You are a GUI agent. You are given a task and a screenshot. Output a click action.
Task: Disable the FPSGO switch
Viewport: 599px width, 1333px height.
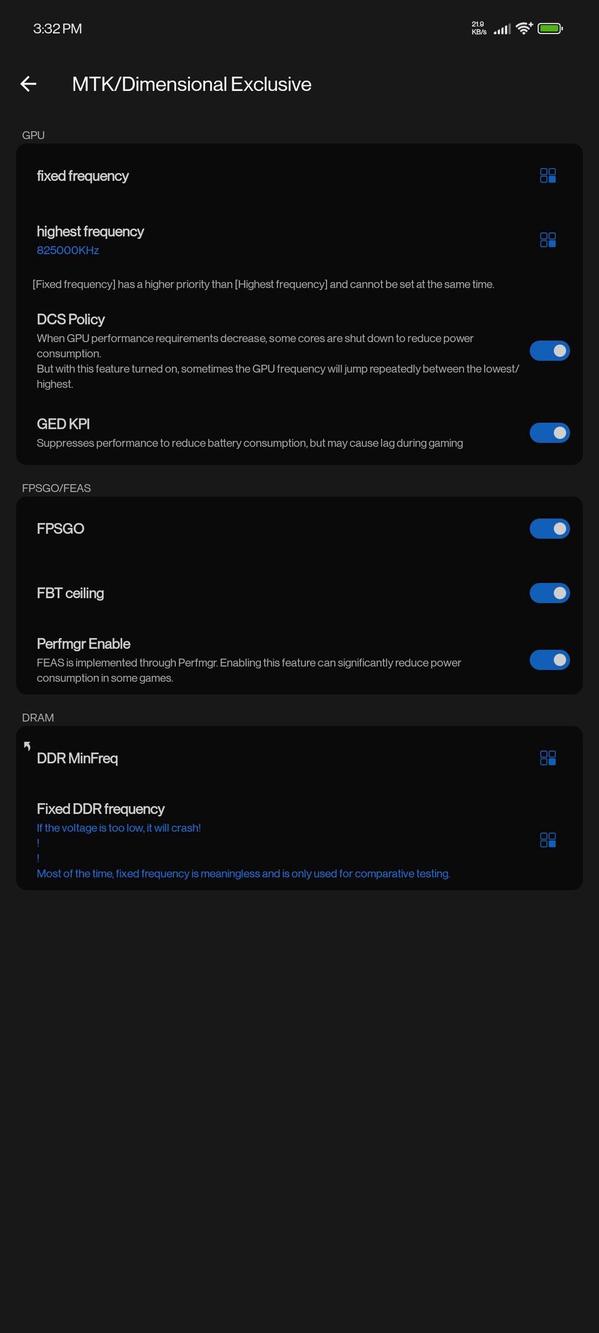[x=549, y=527]
